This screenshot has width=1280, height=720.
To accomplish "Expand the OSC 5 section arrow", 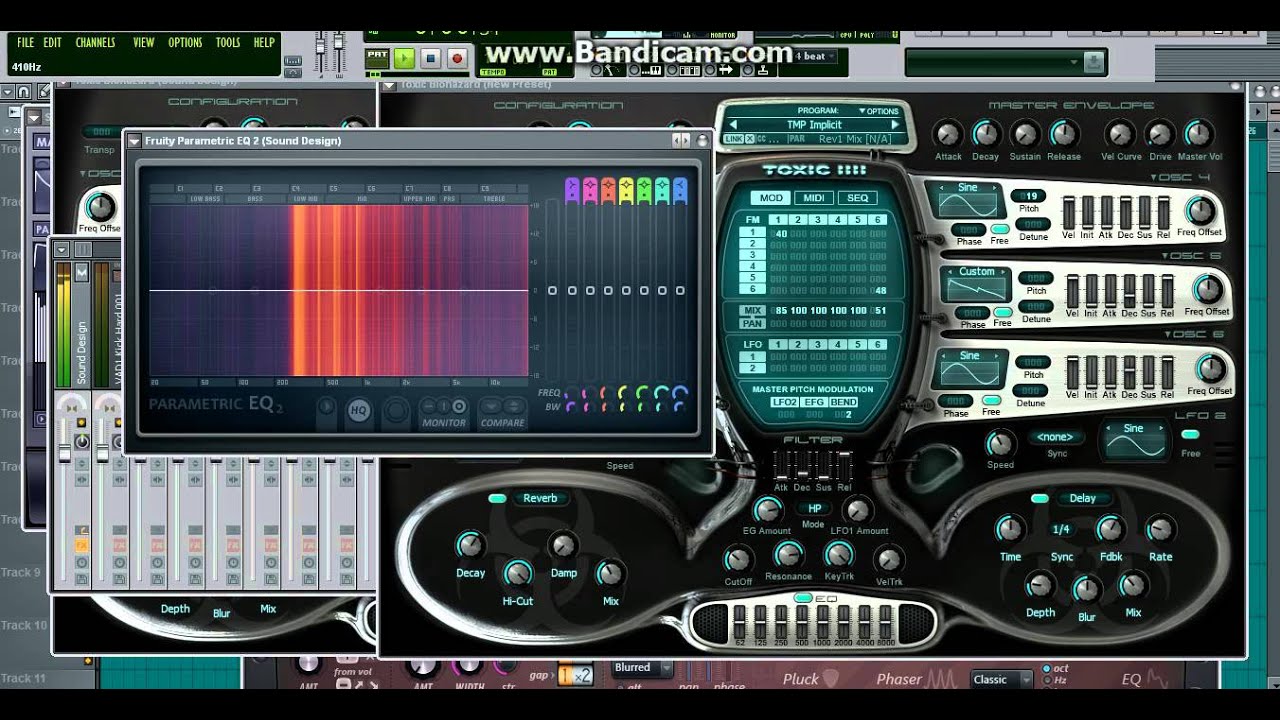I will pyautogui.click(x=1165, y=256).
